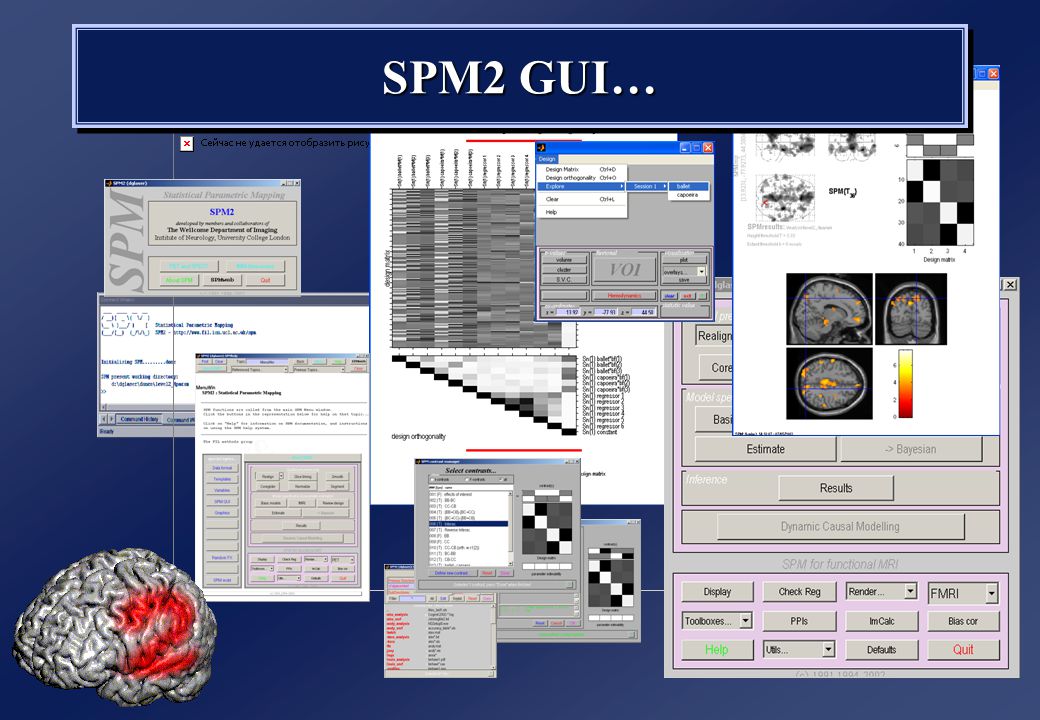Close the SPM menu window
1040x720 pixels.
tap(1009, 284)
